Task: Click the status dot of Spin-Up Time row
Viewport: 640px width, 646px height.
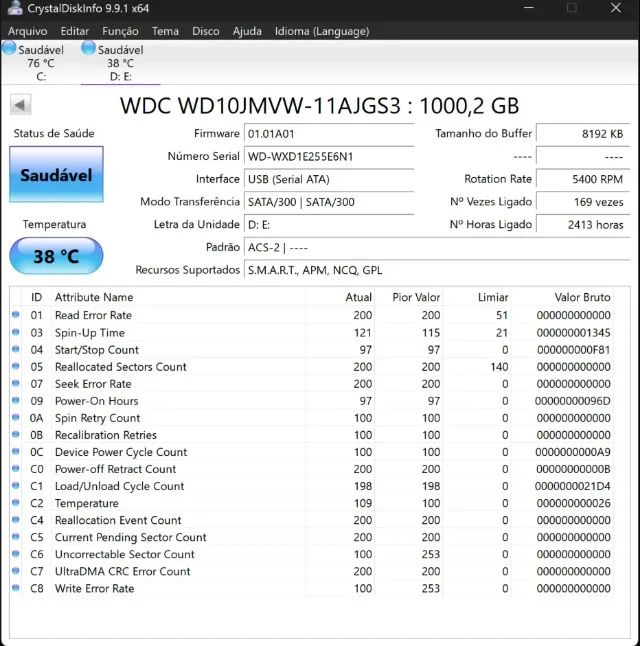Action: coord(16,332)
